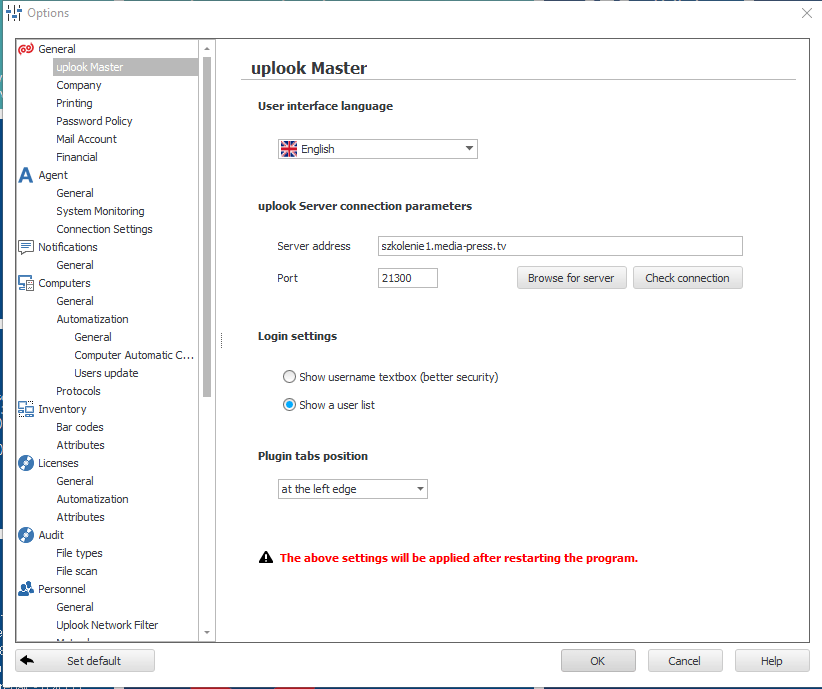Select the Notifications category label
The image size is (822, 689).
click(x=68, y=247)
